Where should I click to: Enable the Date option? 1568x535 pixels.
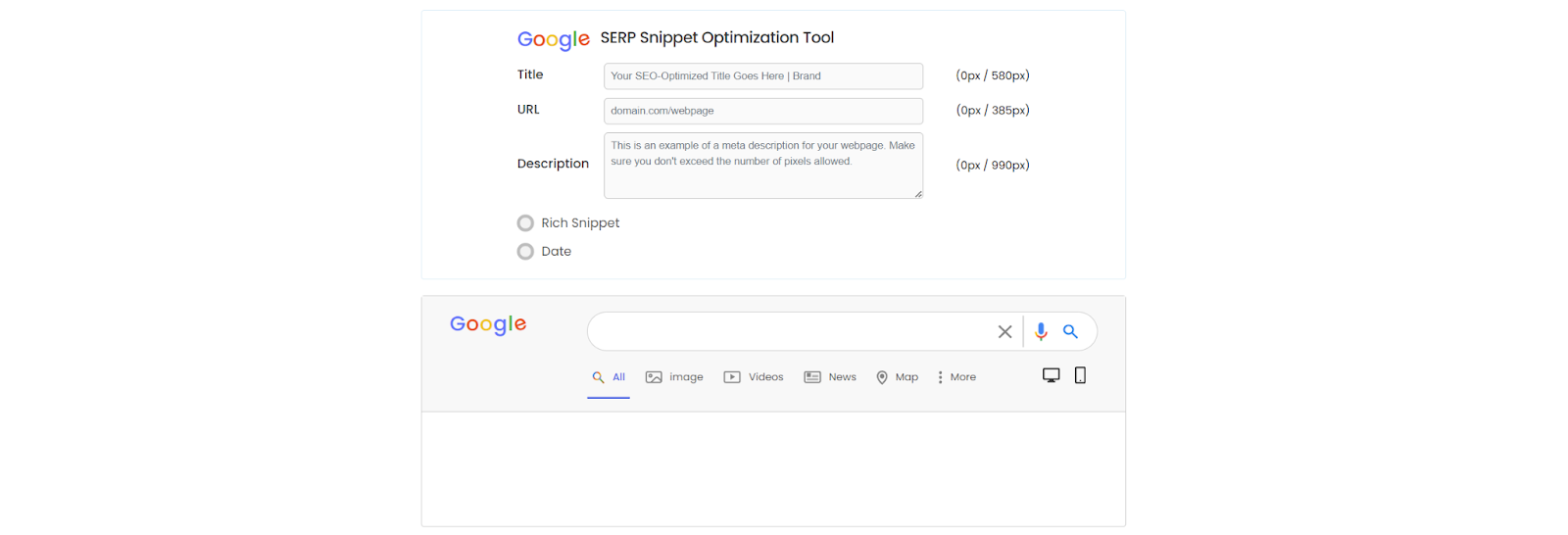click(526, 252)
